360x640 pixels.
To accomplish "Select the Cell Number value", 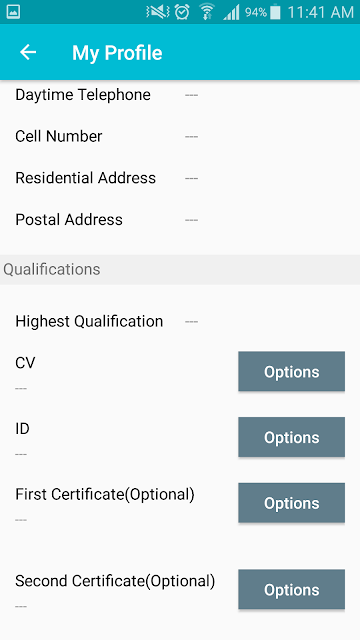I will (191, 136).
